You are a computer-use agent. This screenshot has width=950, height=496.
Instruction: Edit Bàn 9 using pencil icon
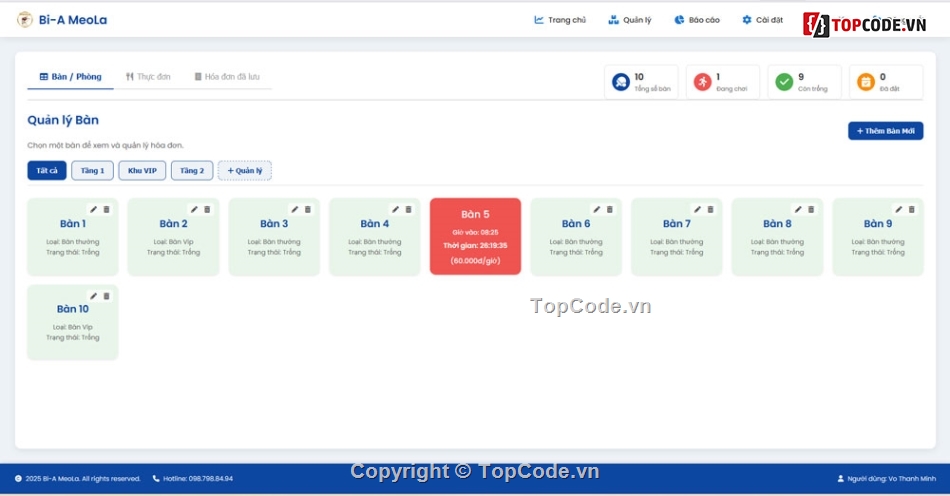899,210
